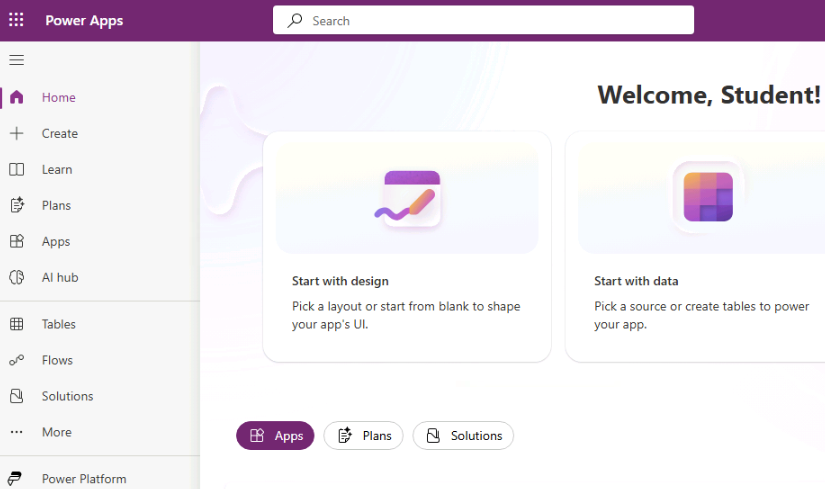Open Home in the navigation pane
The image size is (825, 489).
pyautogui.click(x=100, y=97)
